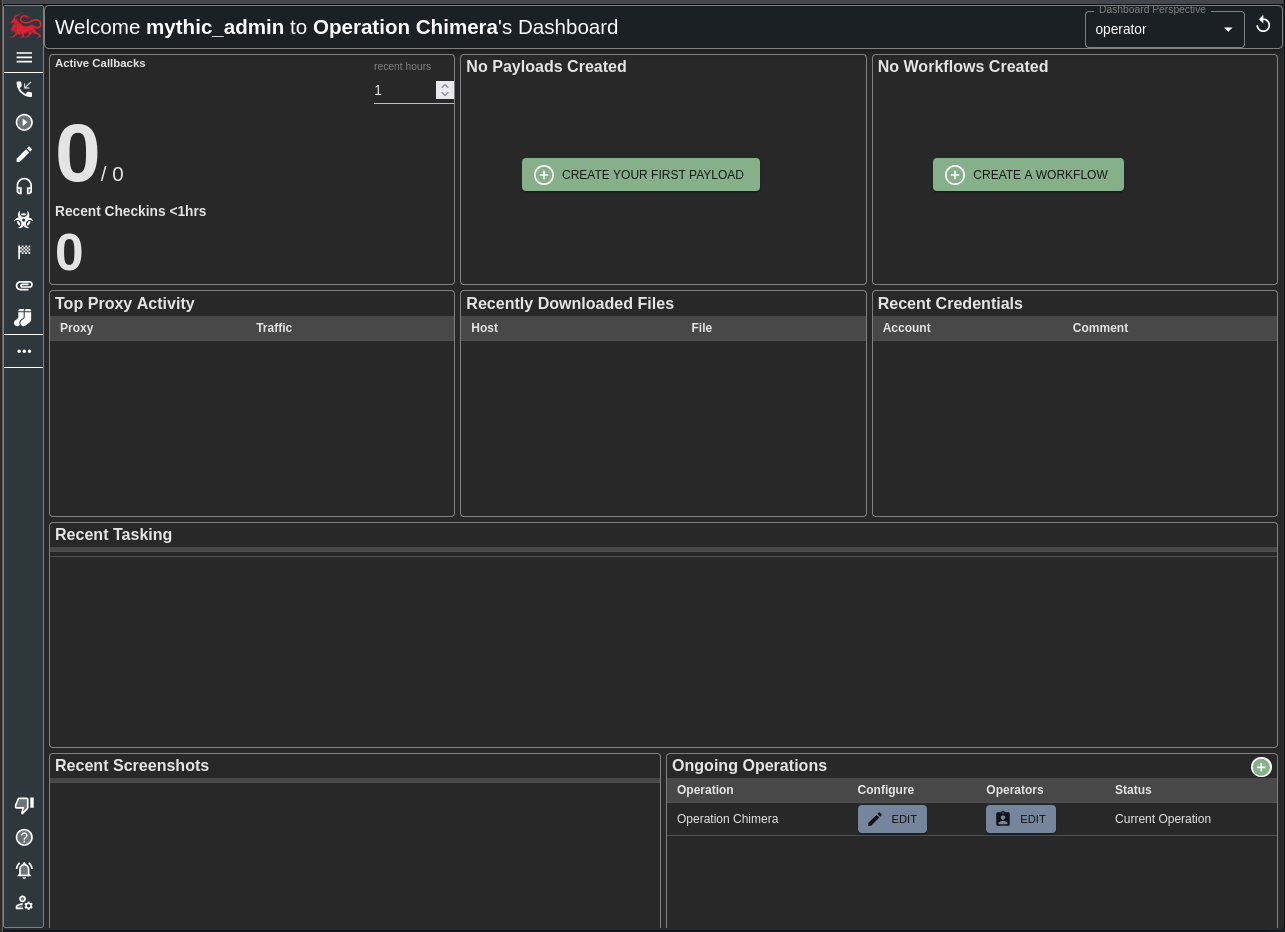Open the checkered flag icon
This screenshot has height=932, width=1285.
point(24,253)
